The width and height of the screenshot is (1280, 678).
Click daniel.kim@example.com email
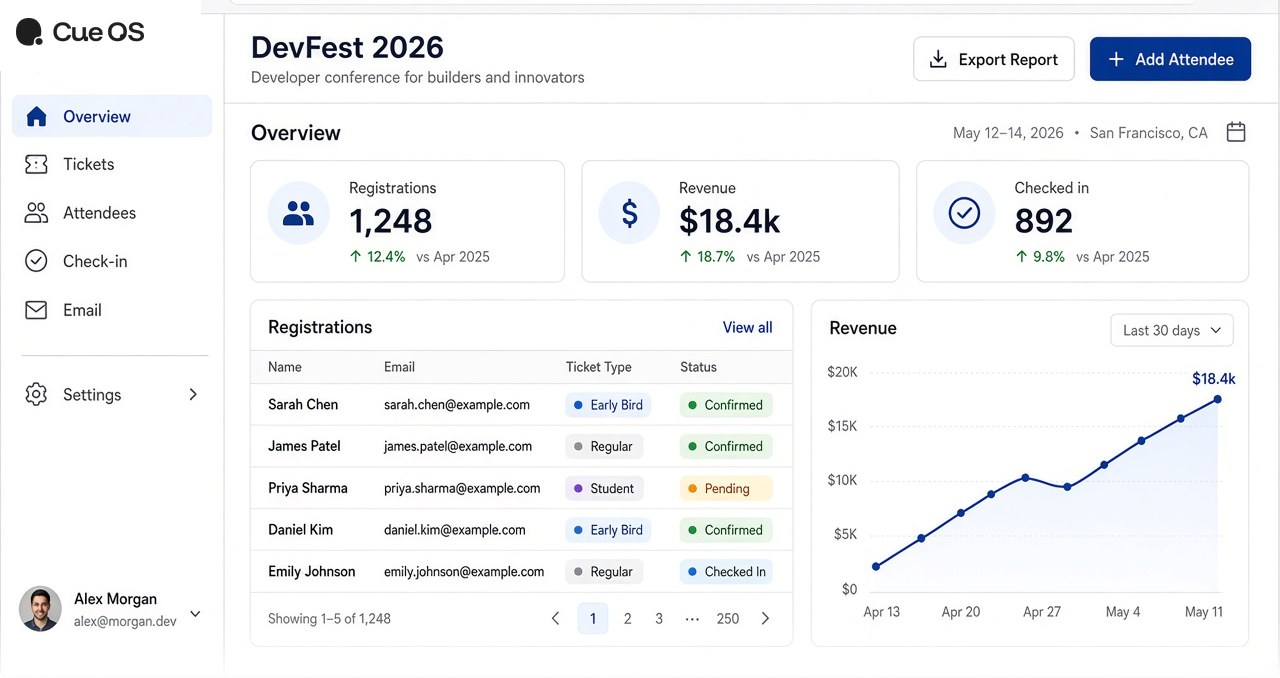(x=455, y=530)
